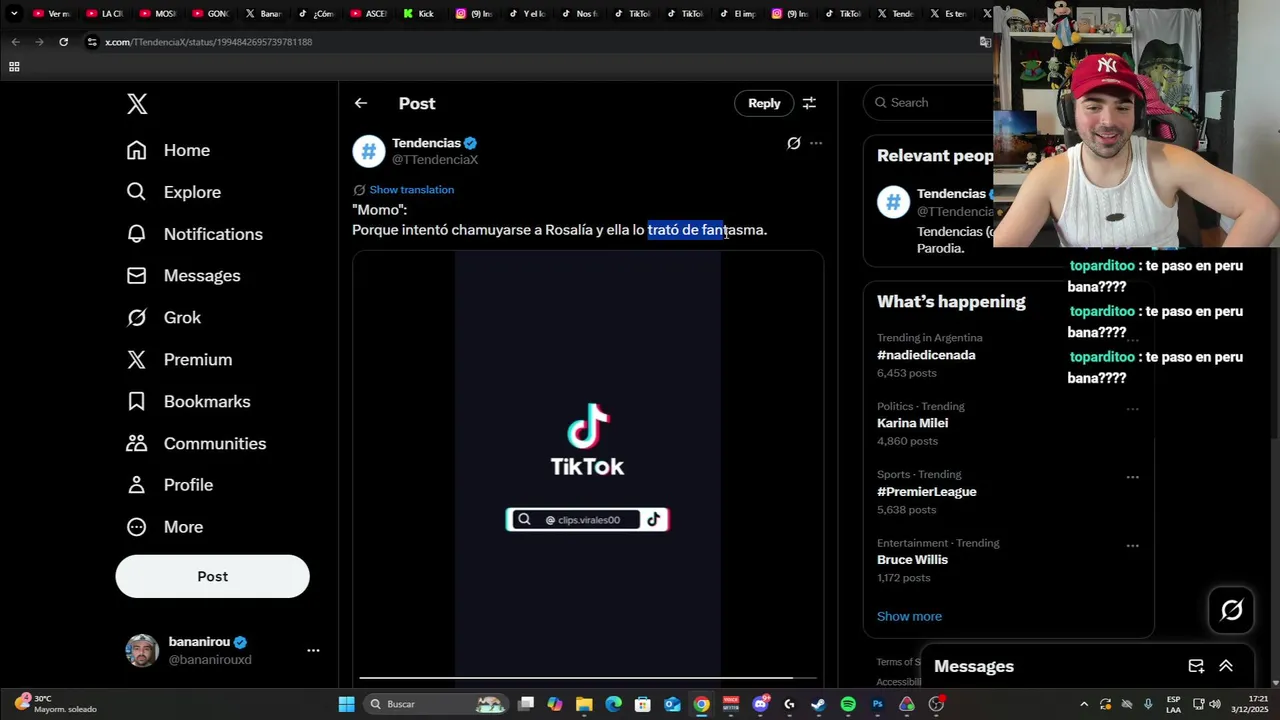The width and height of the screenshot is (1280, 720).
Task: Show hidden system tray icons
Action: [x=1084, y=704]
